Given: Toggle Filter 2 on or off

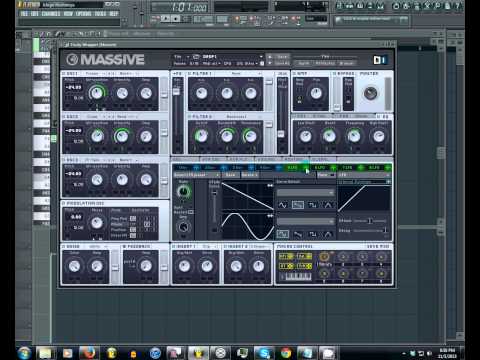Looking at the screenshot, I should click(x=190, y=117).
